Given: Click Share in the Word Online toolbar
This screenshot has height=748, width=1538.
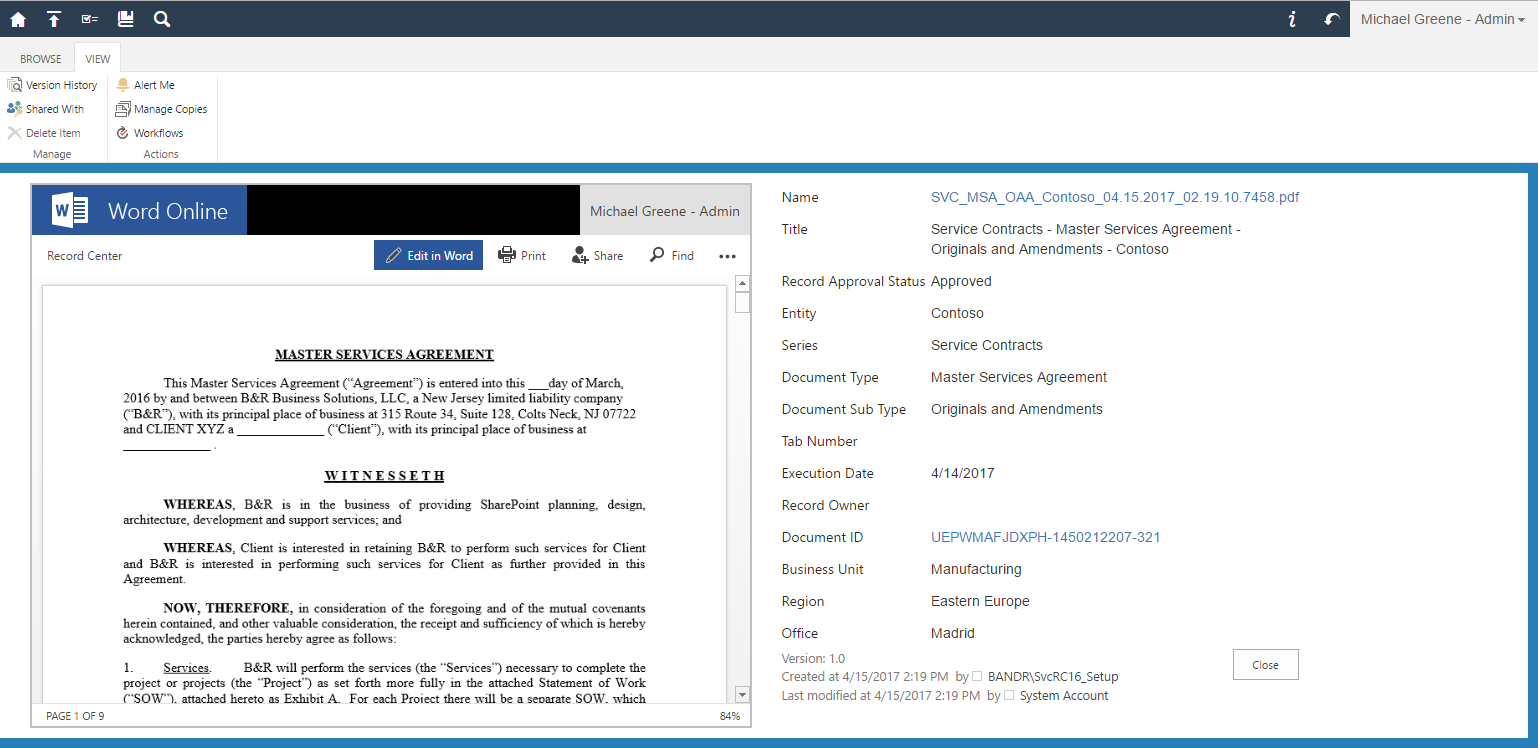Looking at the screenshot, I should point(598,256).
